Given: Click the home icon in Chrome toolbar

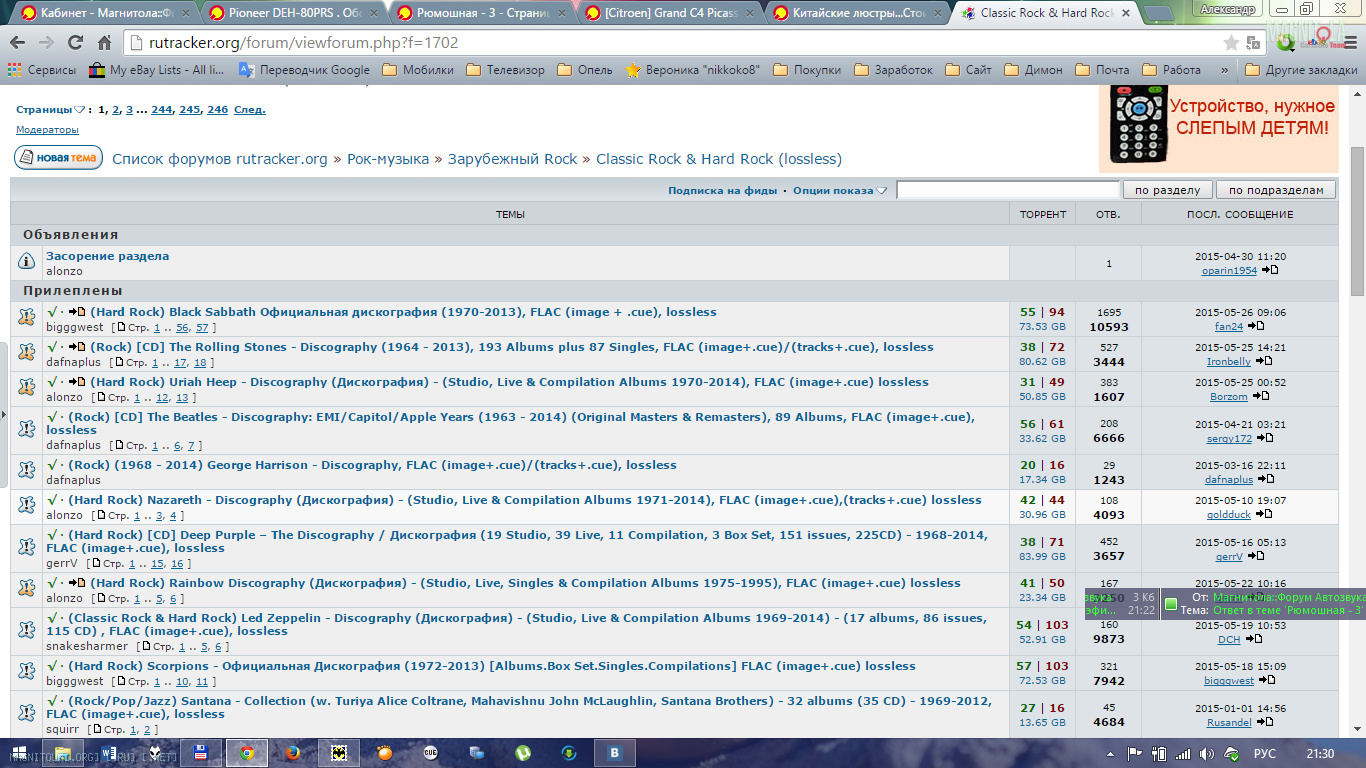Looking at the screenshot, I should click(104, 43).
